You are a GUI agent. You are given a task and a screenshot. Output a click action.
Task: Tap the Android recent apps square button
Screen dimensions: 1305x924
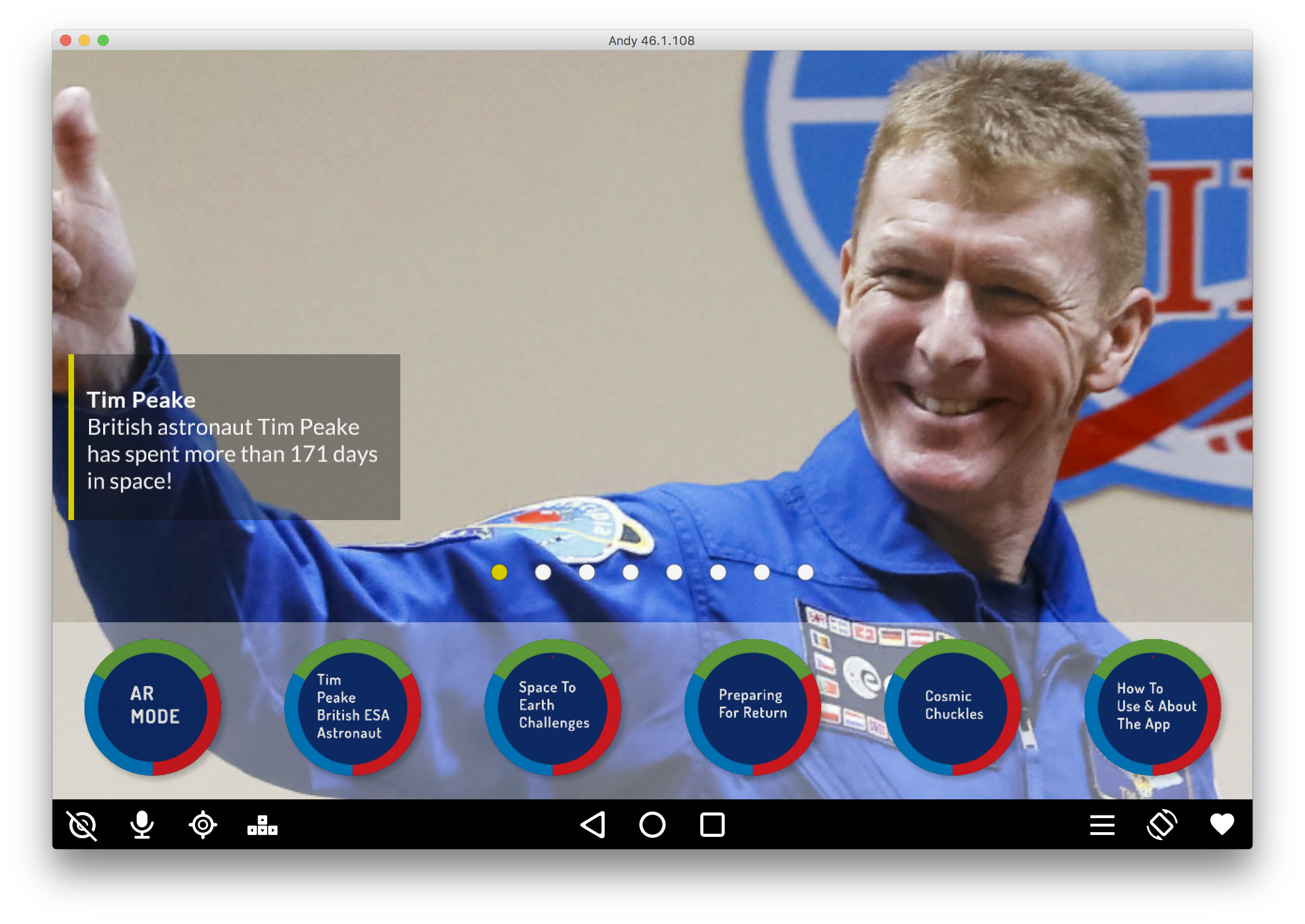click(x=712, y=825)
